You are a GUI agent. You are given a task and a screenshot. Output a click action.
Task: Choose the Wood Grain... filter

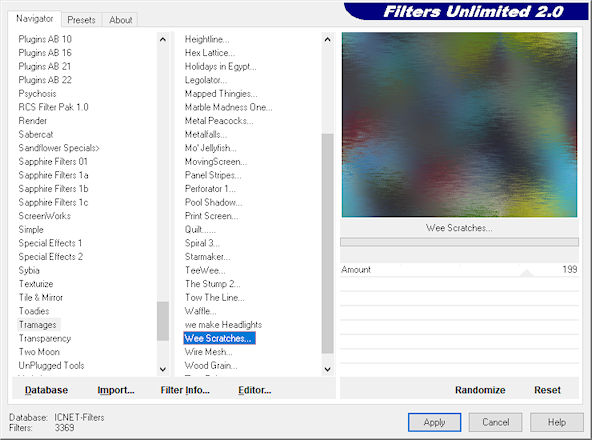[211, 365]
